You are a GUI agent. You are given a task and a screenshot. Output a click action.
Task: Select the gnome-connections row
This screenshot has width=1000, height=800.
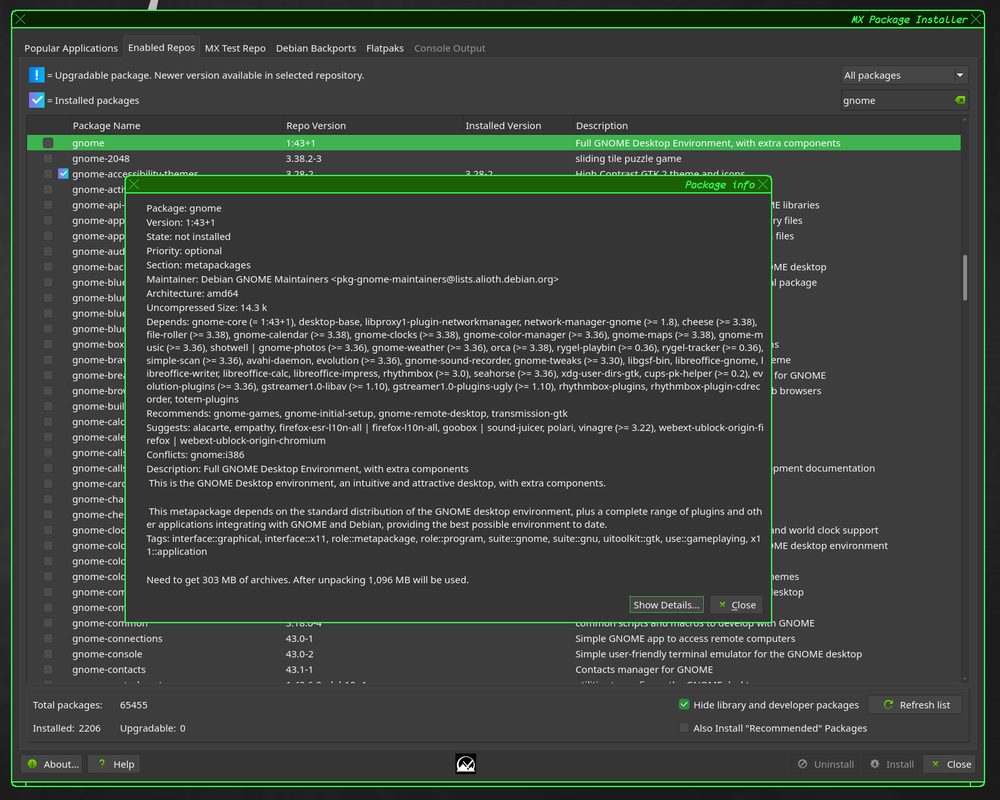click(x=494, y=638)
